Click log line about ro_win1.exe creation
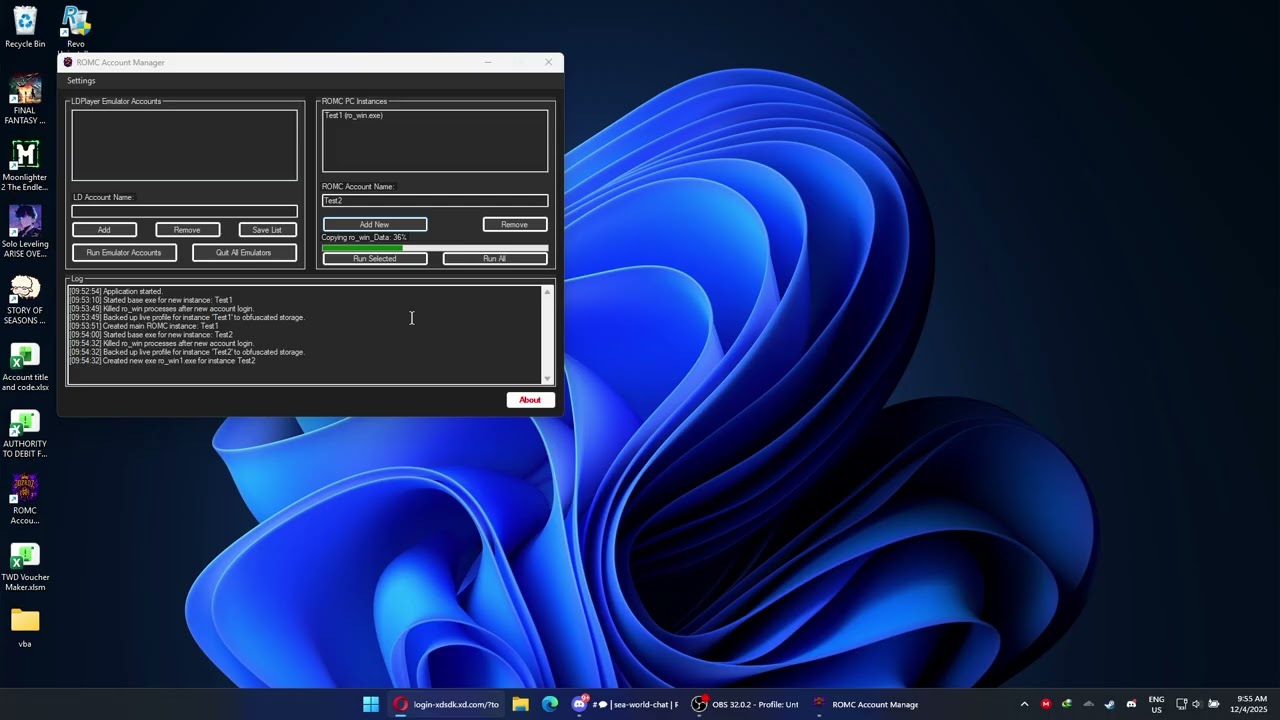This screenshot has width=1280, height=720. pyautogui.click(x=162, y=361)
